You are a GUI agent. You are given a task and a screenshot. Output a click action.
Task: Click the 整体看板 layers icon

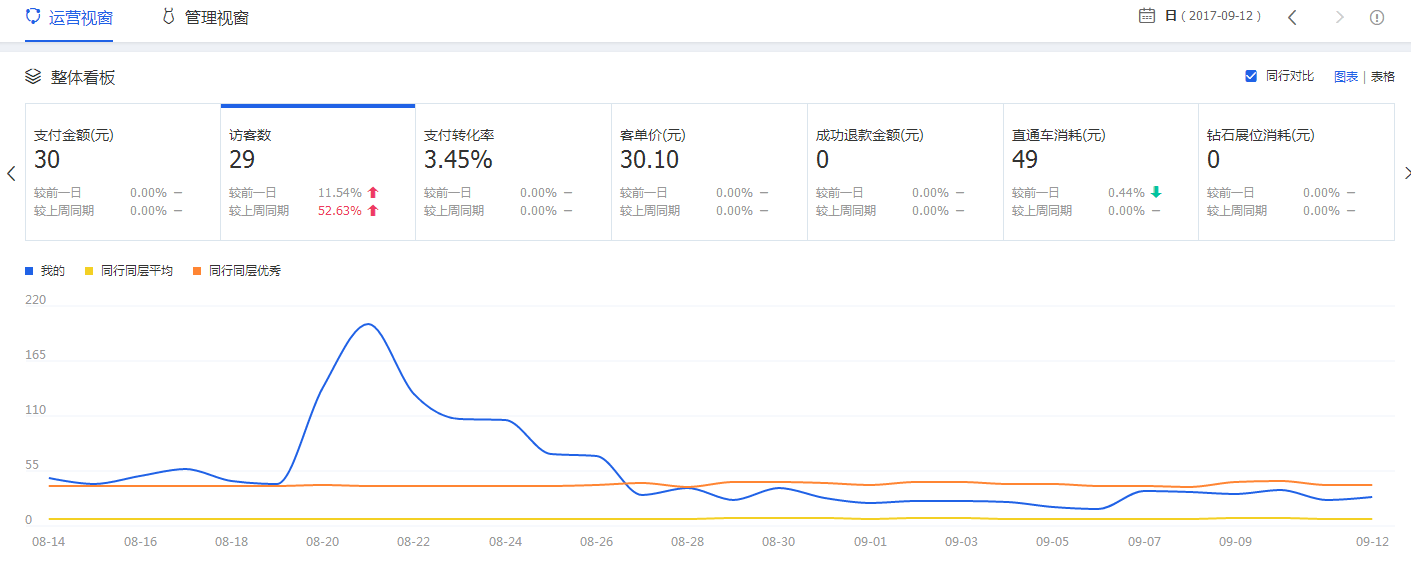coord(33,77)
